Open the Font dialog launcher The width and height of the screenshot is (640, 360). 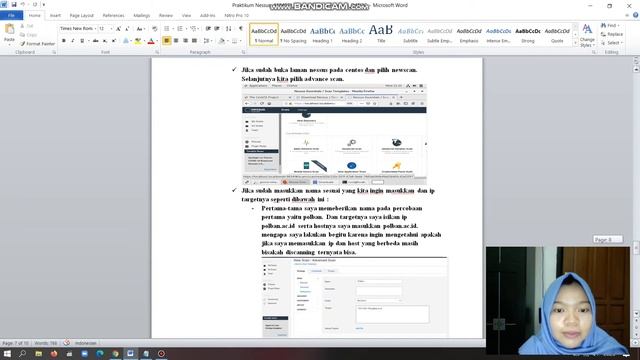[157, 52]
